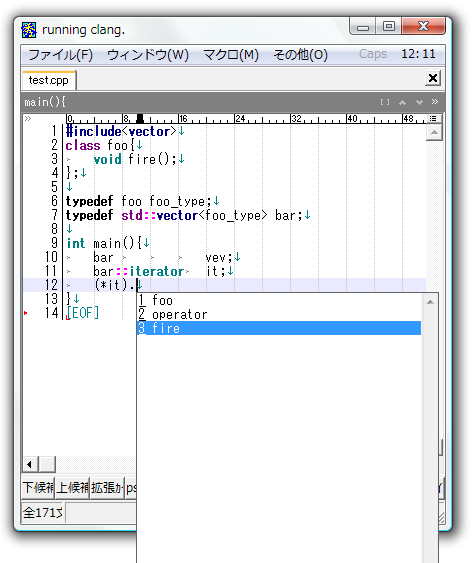This screenshot has width=473, height=563.
Task: Click the 下候補 button
Action: 38,488
